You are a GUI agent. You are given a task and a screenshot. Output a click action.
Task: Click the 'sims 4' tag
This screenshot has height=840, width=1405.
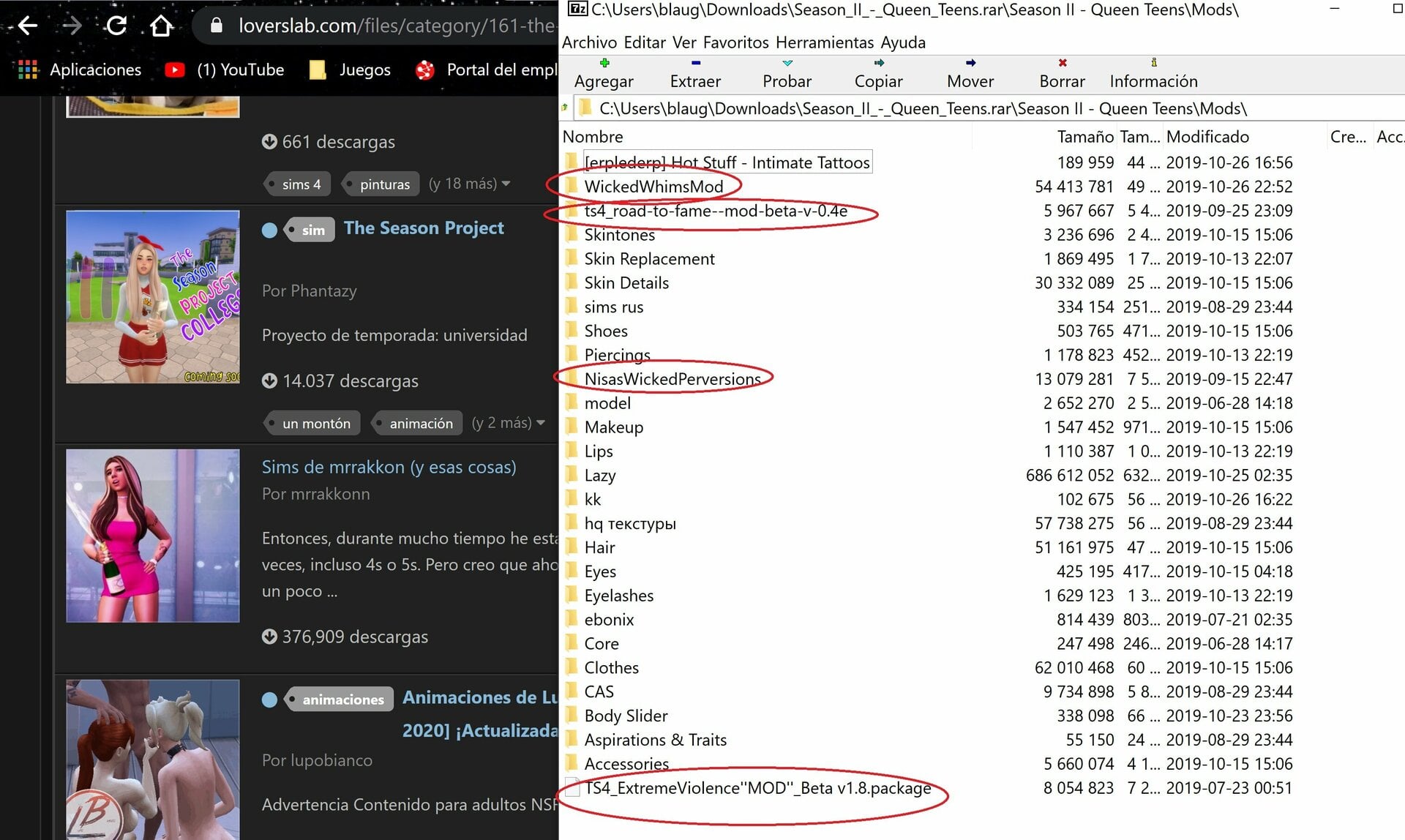click(296, 184)
